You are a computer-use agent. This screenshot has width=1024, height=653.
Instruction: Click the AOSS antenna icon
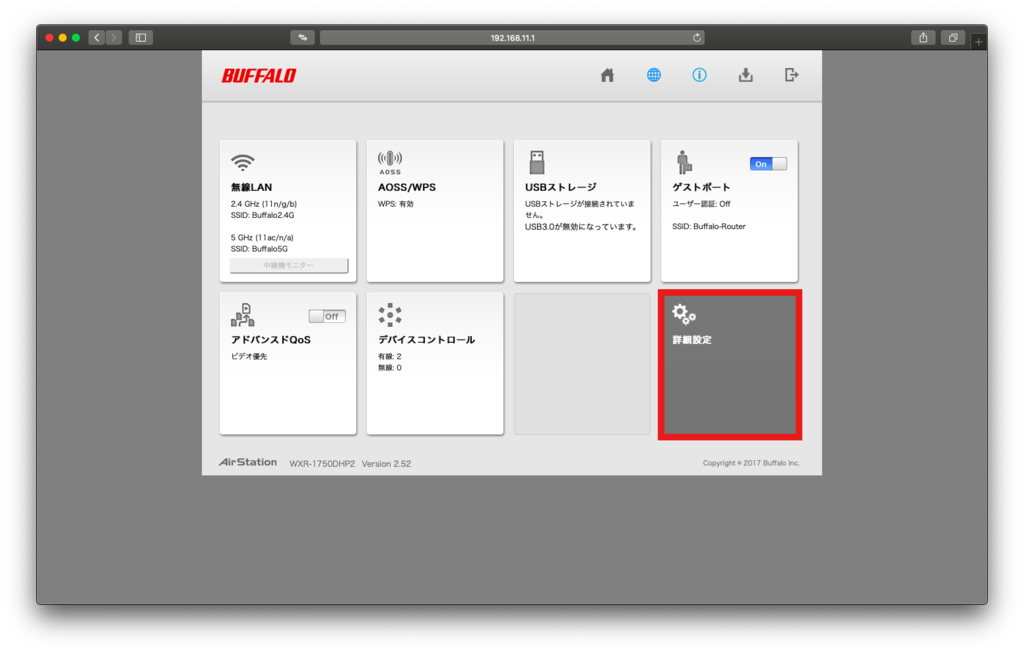click(390, 162)
